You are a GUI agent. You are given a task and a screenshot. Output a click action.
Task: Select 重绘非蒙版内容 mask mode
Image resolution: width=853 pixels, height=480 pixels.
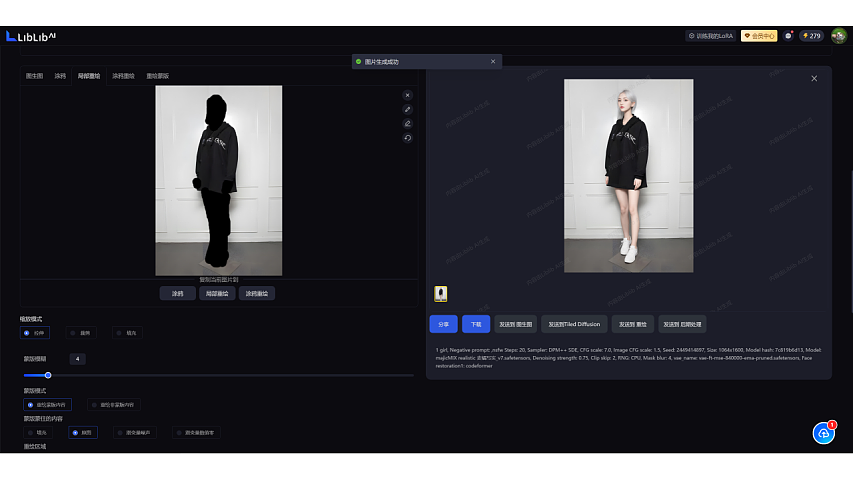tap(114, 404)
